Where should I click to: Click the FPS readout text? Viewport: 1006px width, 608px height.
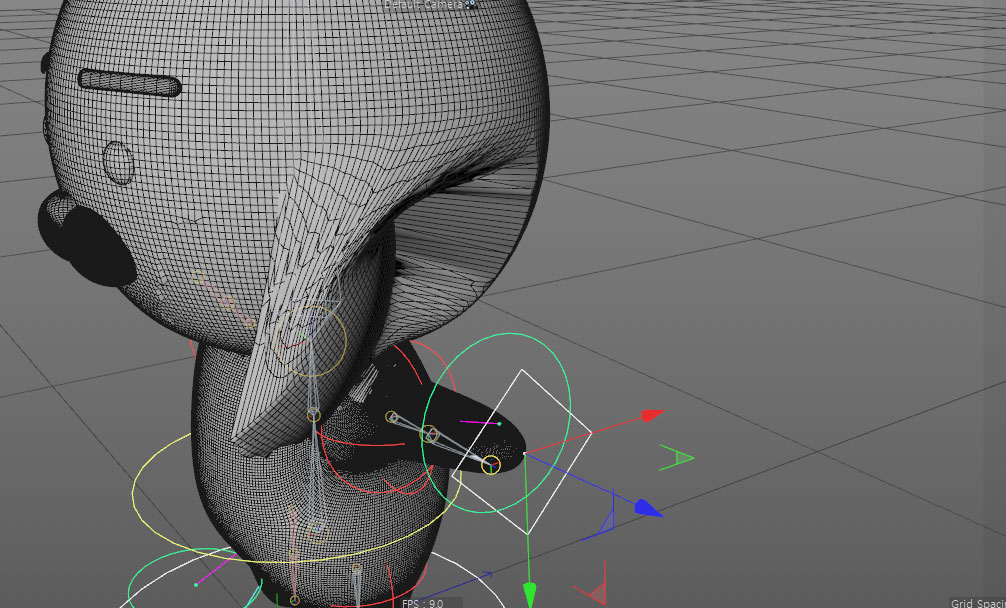423,603
